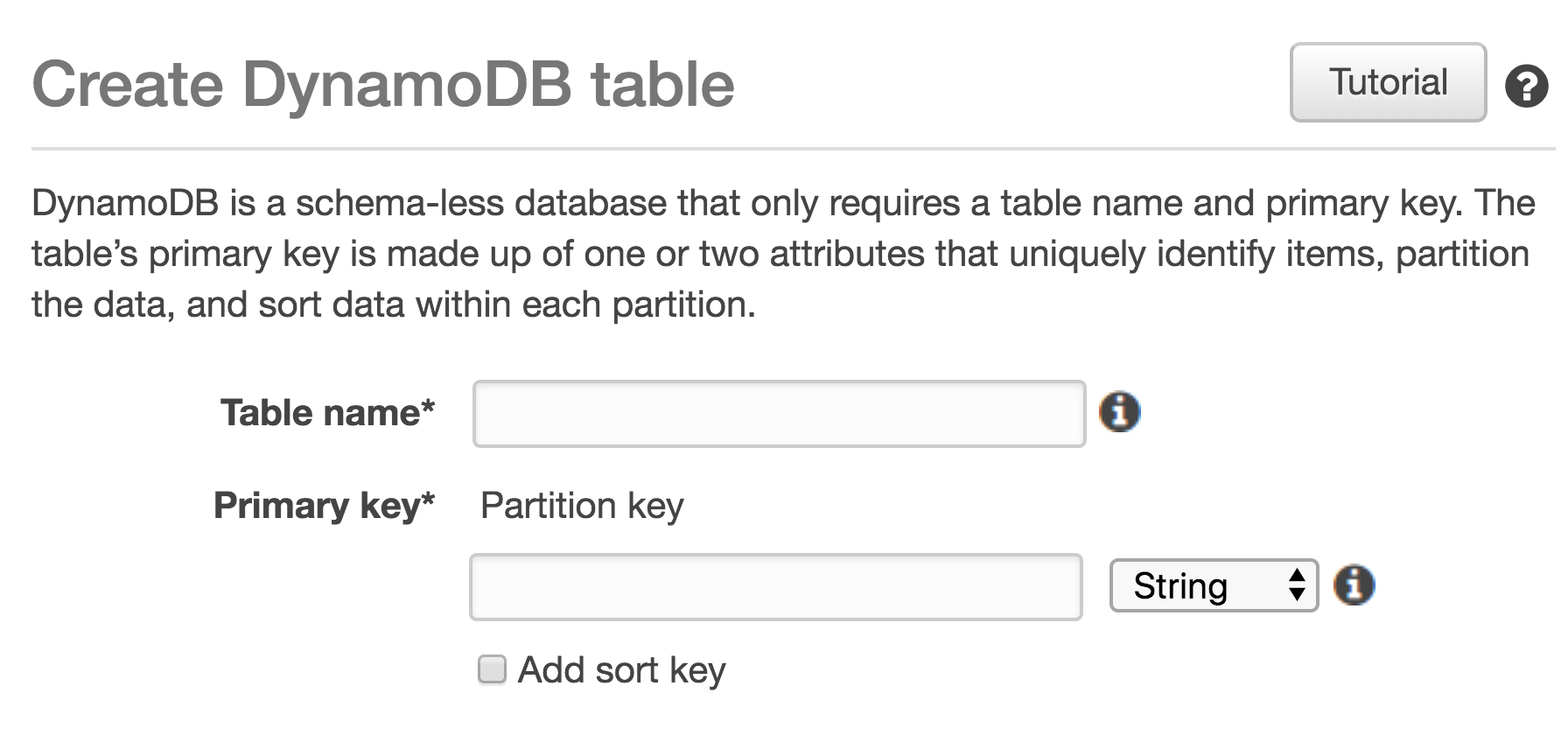Screen dimensions: 1568x749
Task: Open the Tutorial button
Action: tap(1388, 82)
